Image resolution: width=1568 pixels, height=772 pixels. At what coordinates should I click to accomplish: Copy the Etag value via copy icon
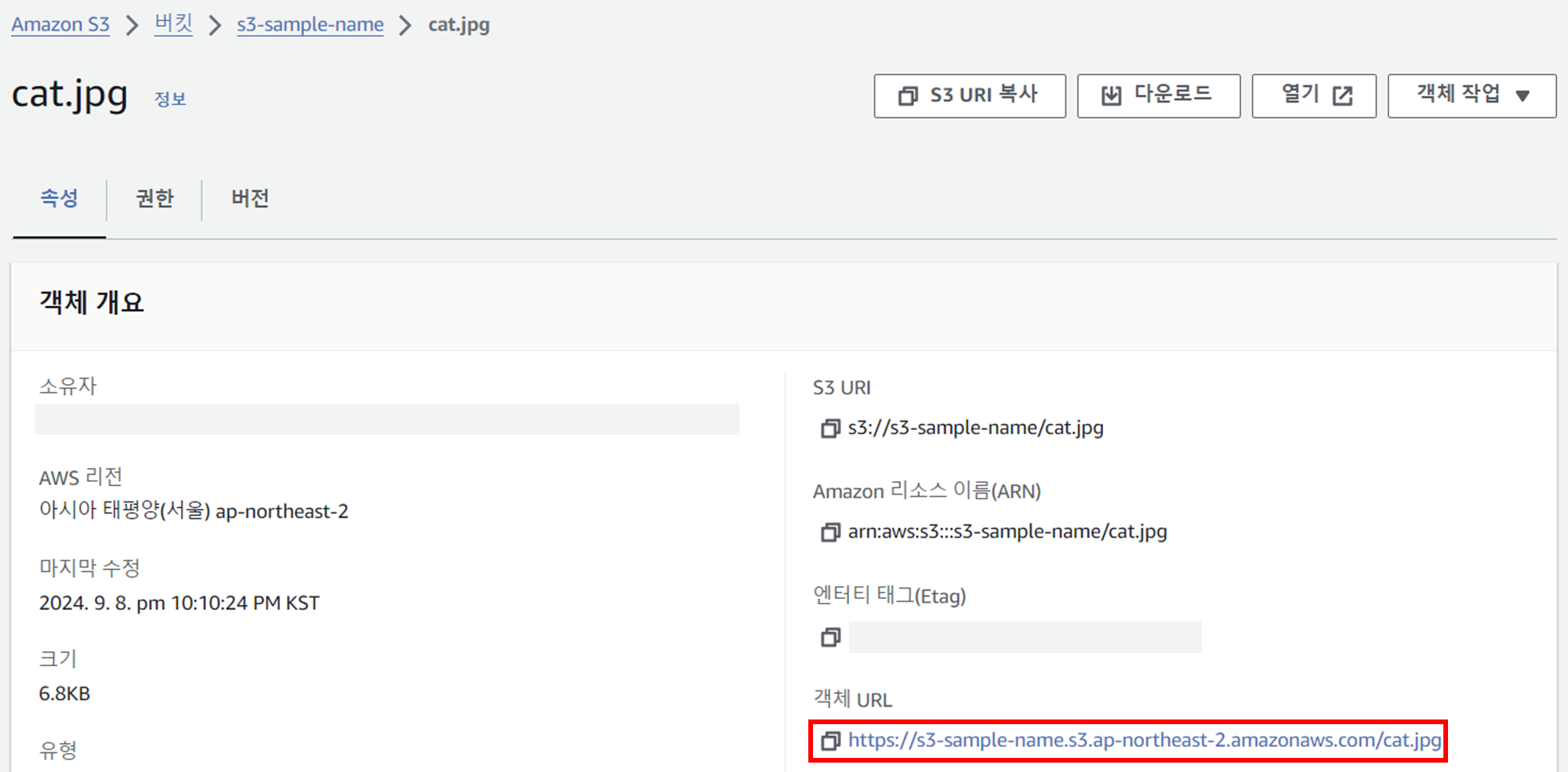[830, 637]
